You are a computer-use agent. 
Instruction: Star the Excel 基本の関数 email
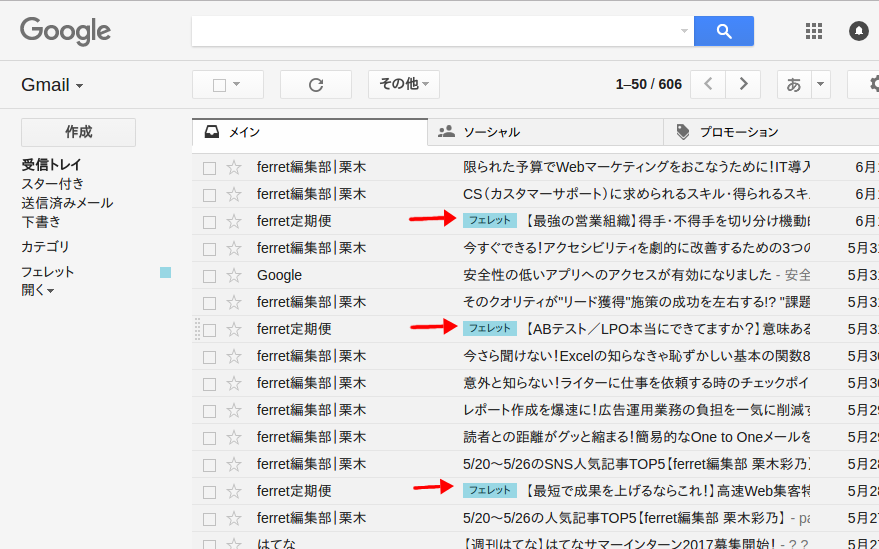point(234,356)
